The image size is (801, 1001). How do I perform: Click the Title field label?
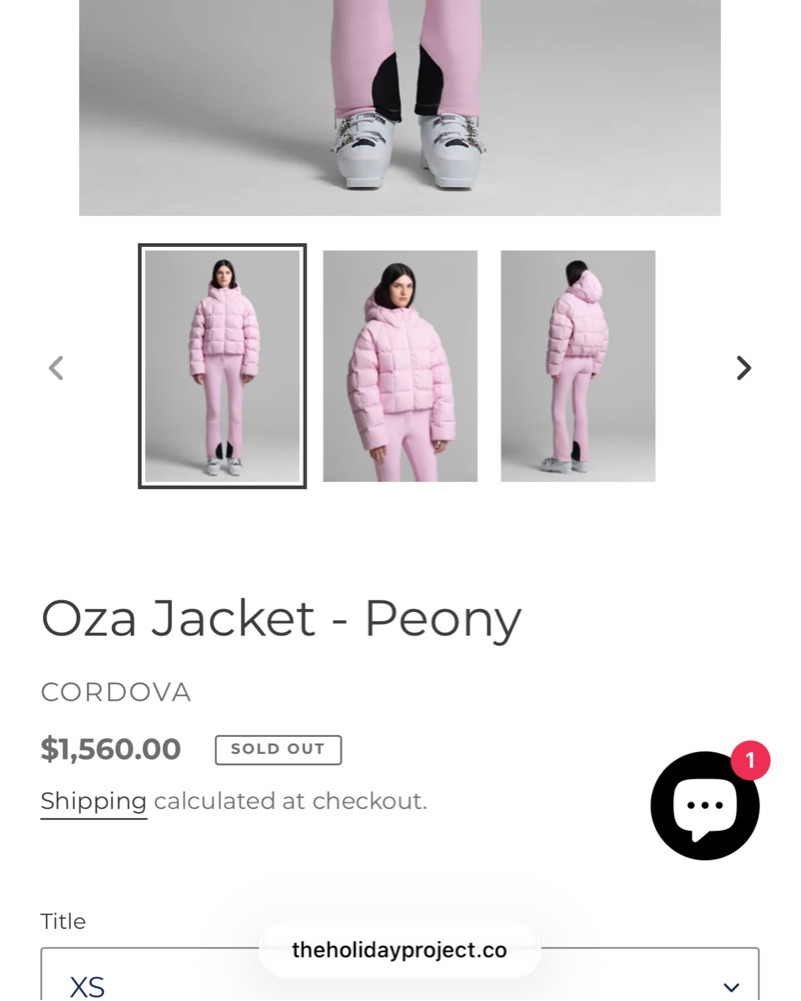pos(63,921)
